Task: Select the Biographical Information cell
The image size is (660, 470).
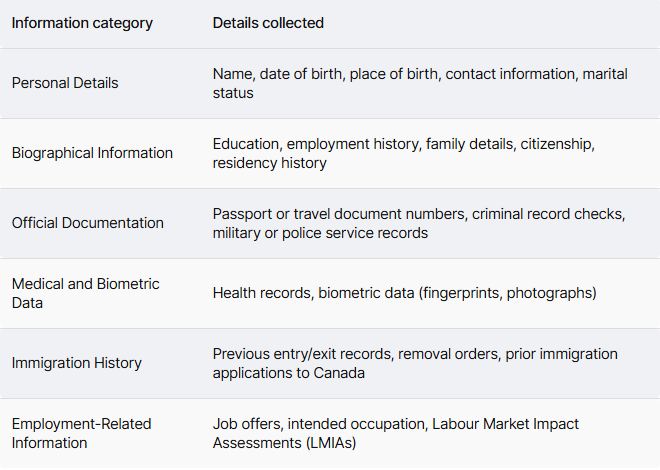Action: pos(92,153)
